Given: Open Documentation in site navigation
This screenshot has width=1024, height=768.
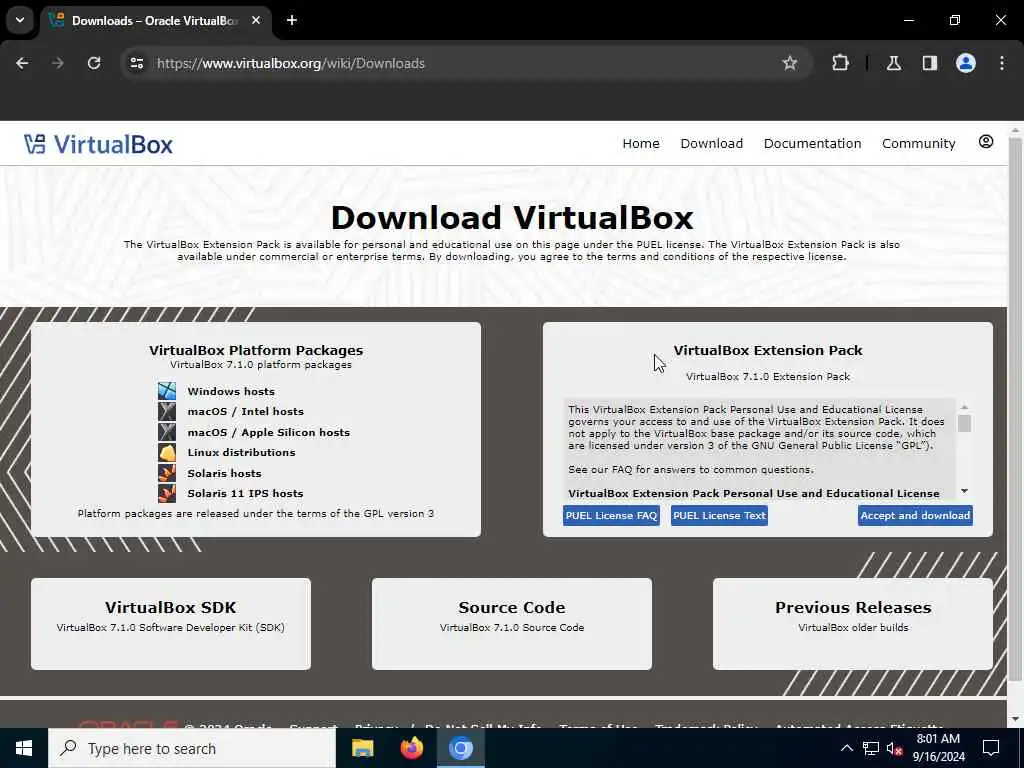Looking at the screenshot, I should coord(812,143).
